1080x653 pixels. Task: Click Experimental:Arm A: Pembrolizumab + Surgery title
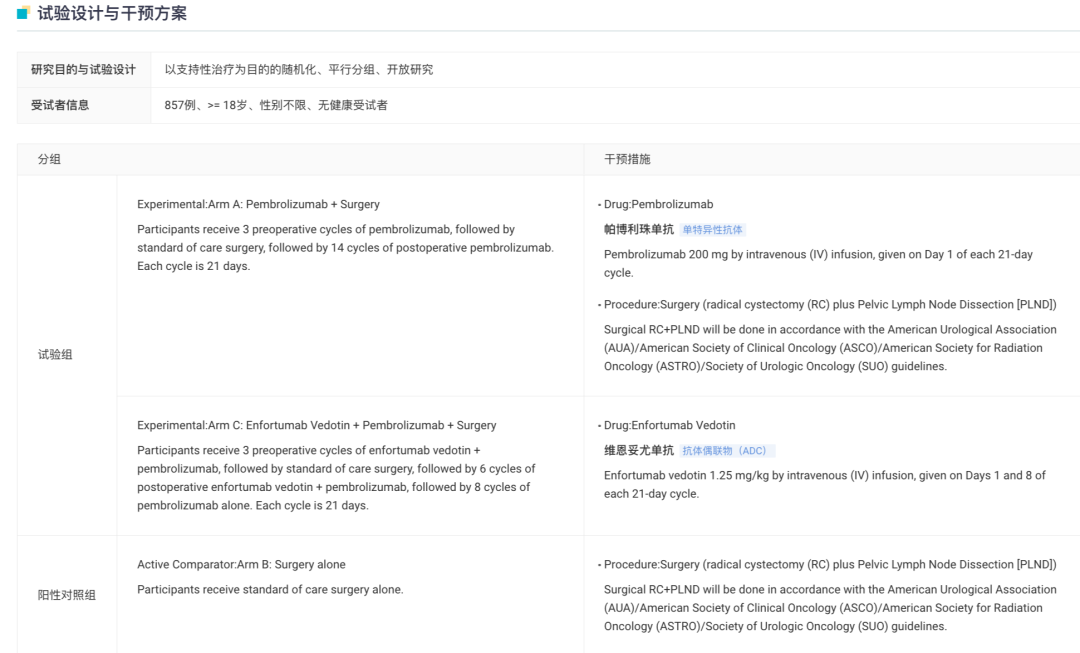coord(258,205)
